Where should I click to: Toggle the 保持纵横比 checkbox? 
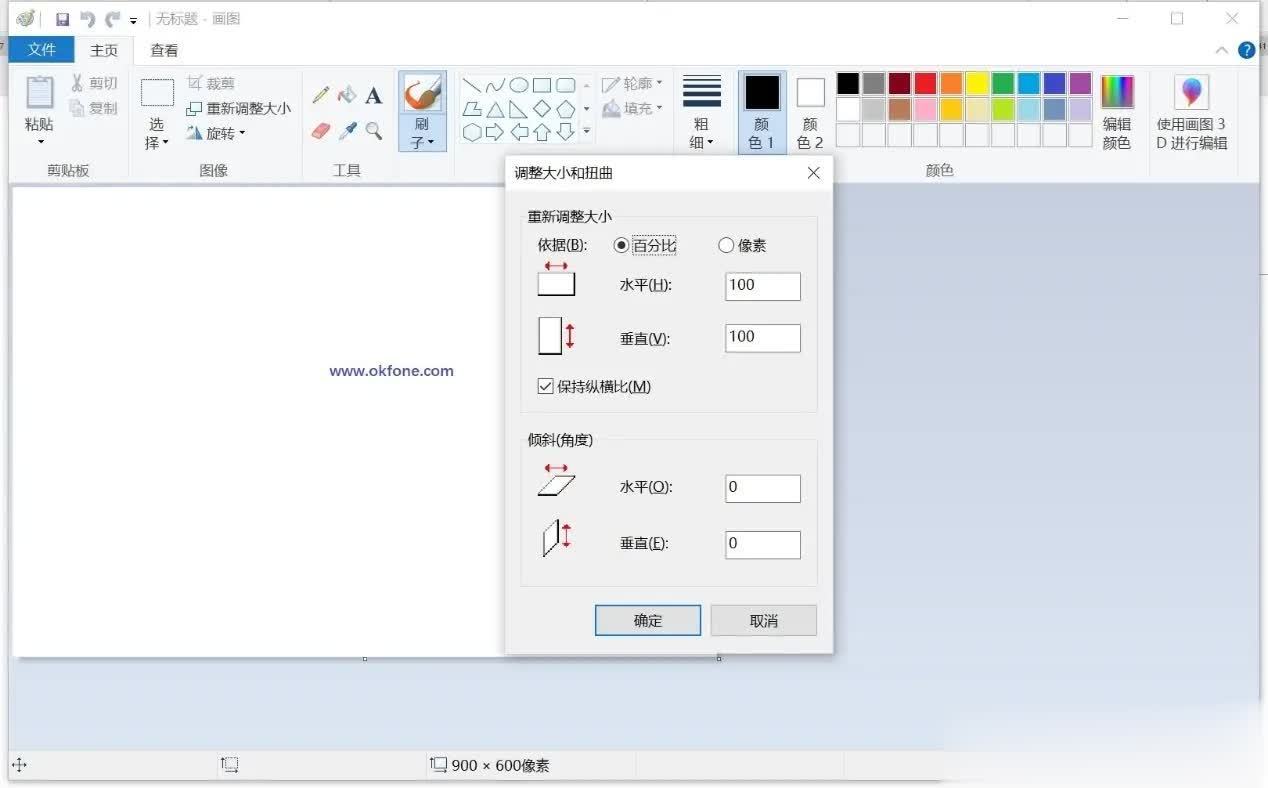coord(546,386)
